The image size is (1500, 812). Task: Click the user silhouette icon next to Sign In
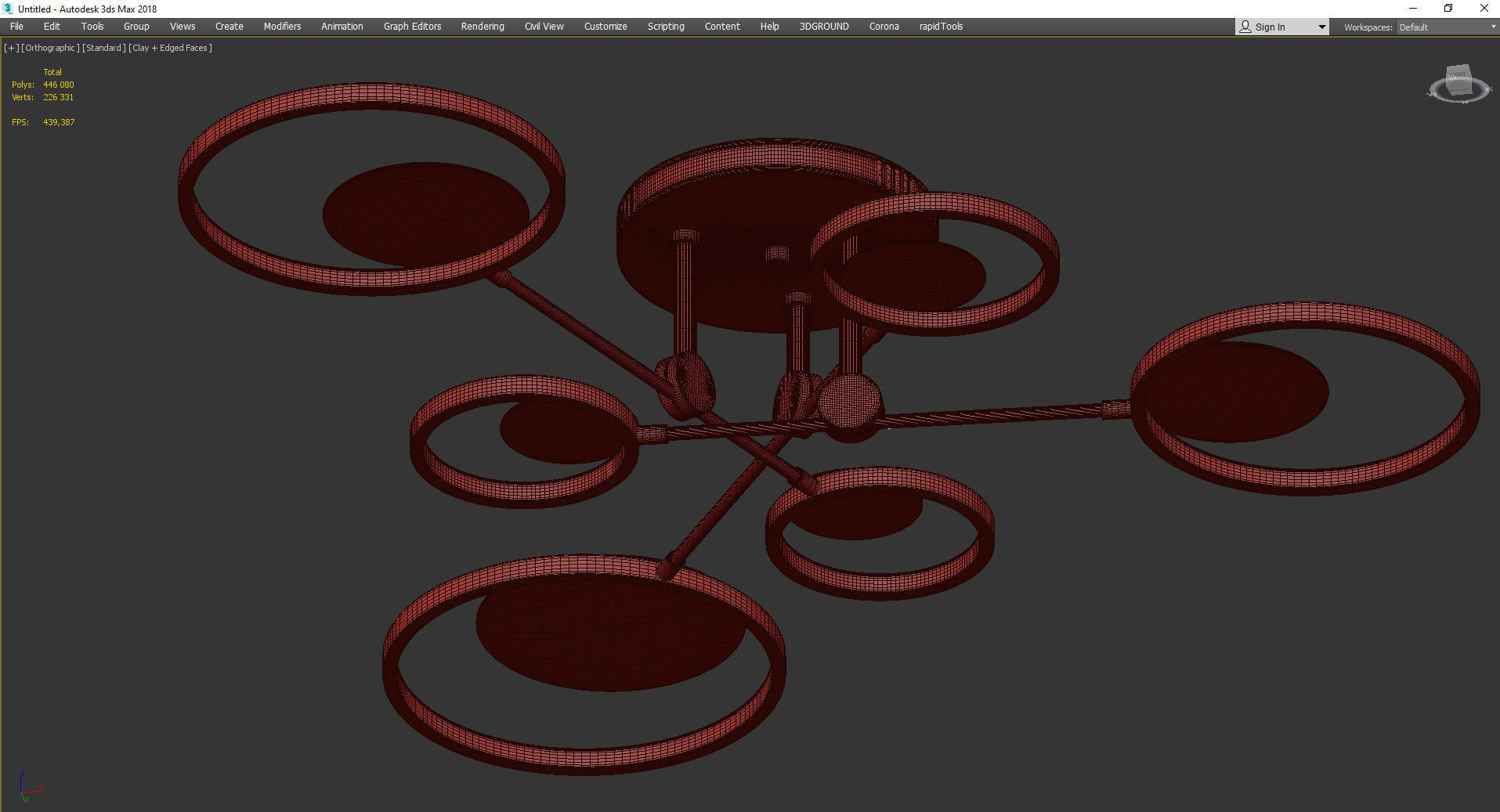pos(1245,26)
